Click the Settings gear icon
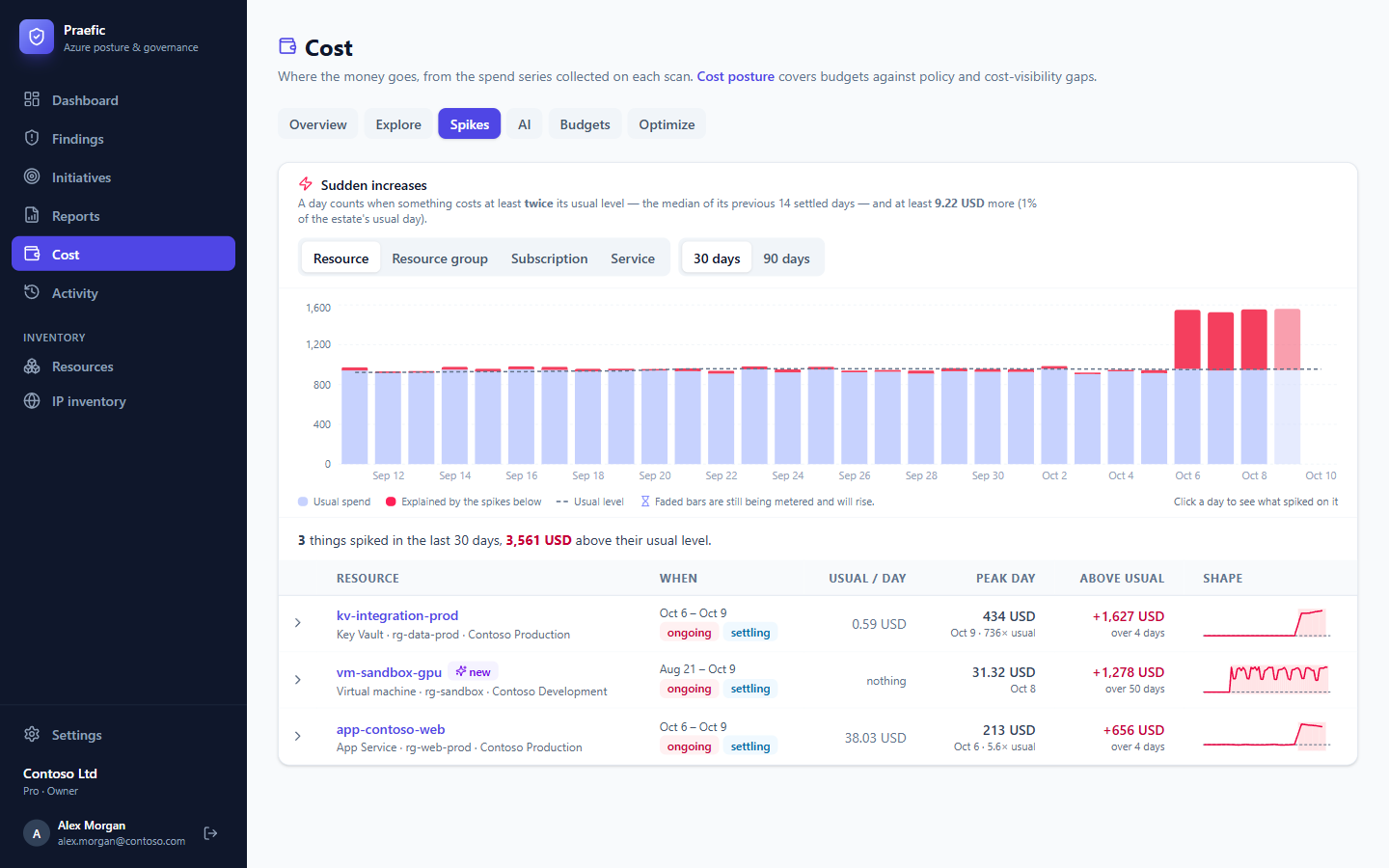Screen dimensions: 1389x868 32,734
